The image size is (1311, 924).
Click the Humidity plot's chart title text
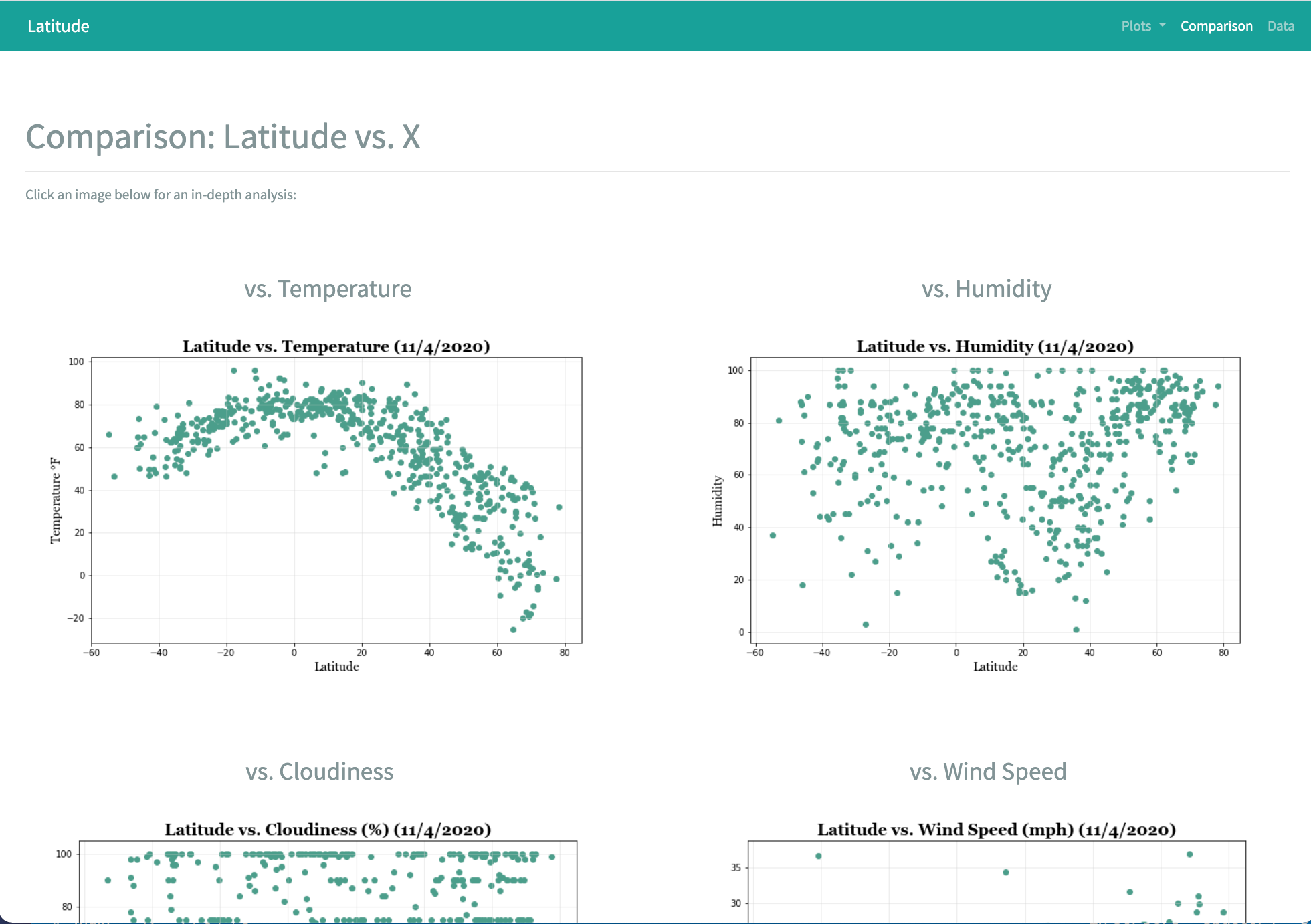[995, 346]
